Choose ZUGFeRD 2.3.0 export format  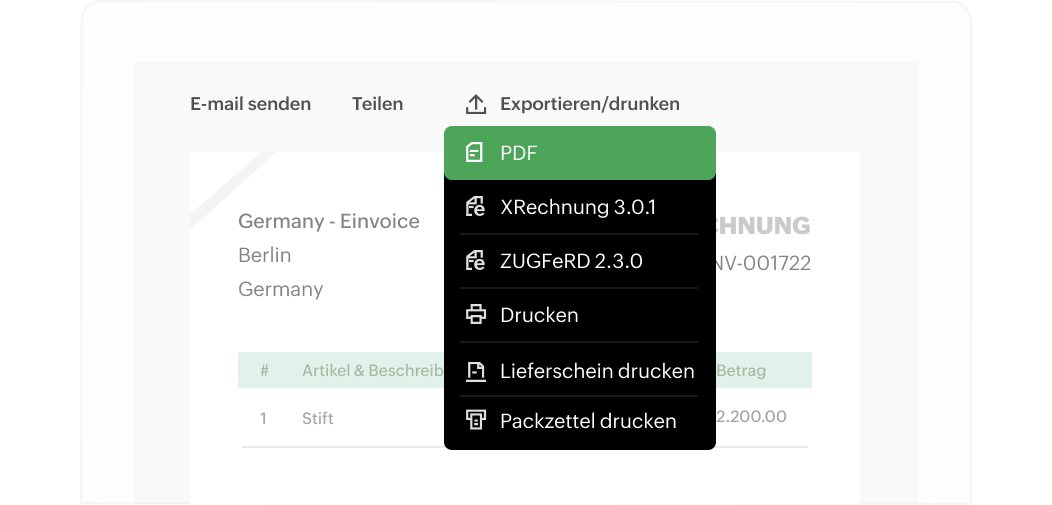[x=580, y=261]
